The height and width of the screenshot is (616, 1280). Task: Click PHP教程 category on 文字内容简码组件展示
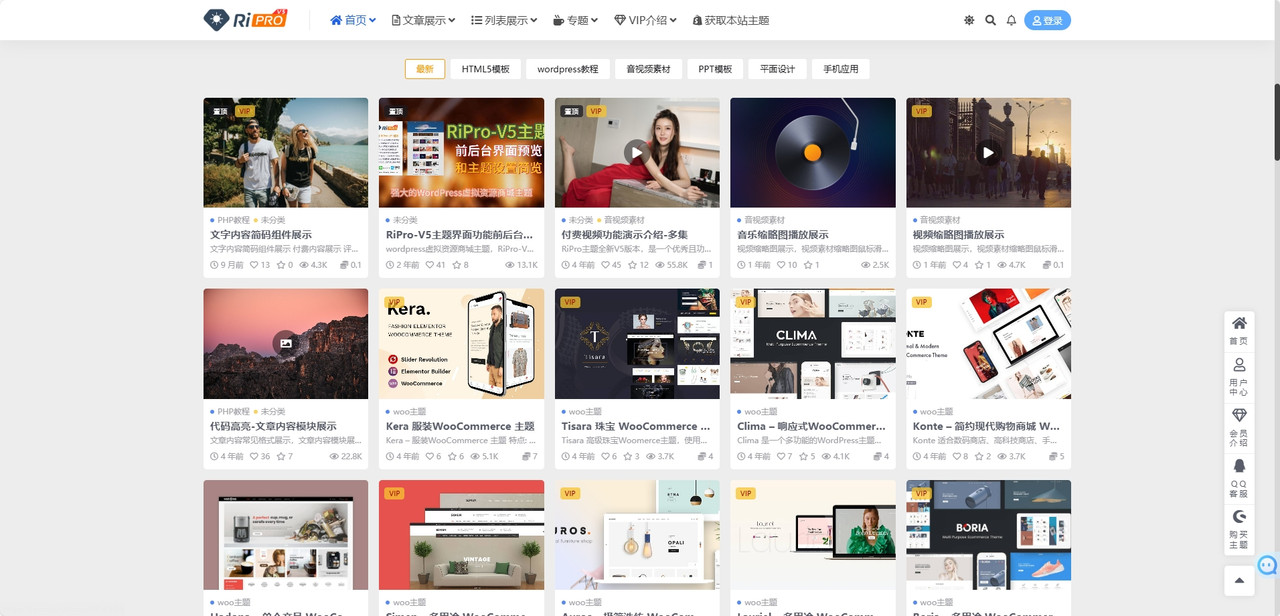coord(233,220)
